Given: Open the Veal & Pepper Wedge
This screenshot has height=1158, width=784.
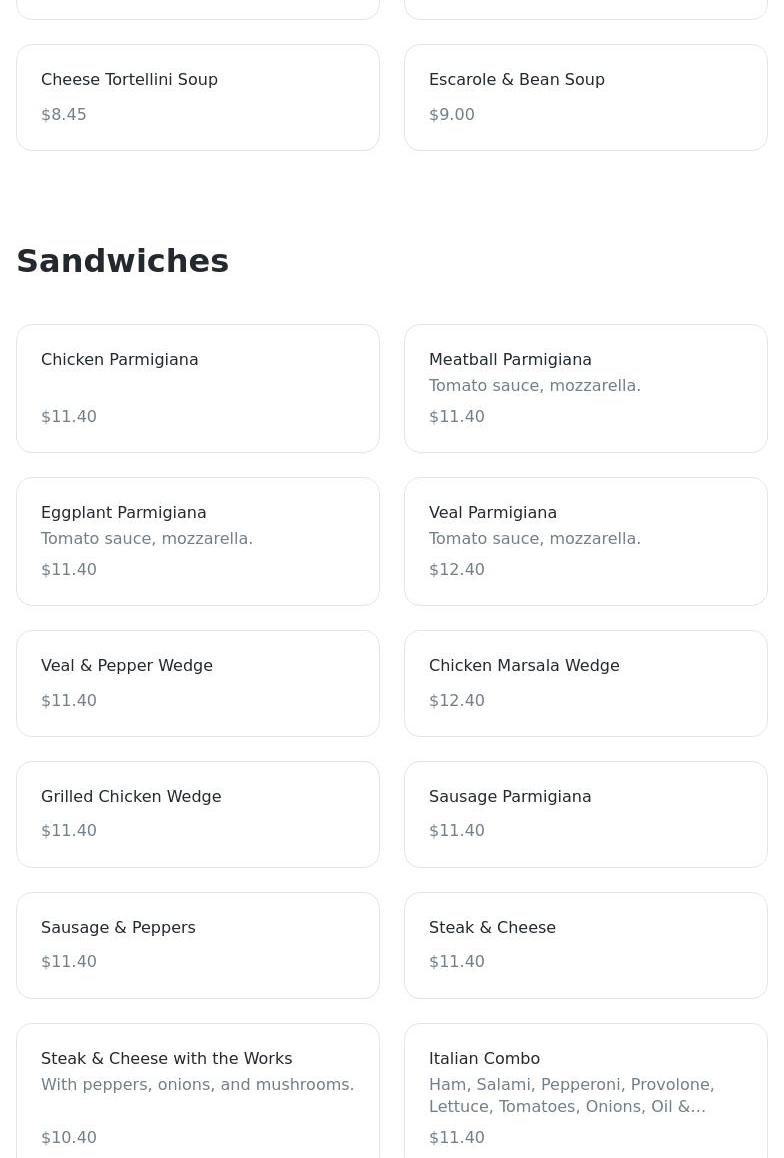Looking at the screenshot, I should point(198,683).
